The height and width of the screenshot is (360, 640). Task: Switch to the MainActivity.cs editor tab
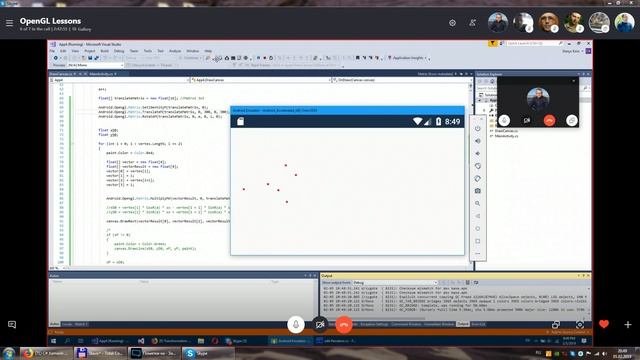tap(101, 74)
